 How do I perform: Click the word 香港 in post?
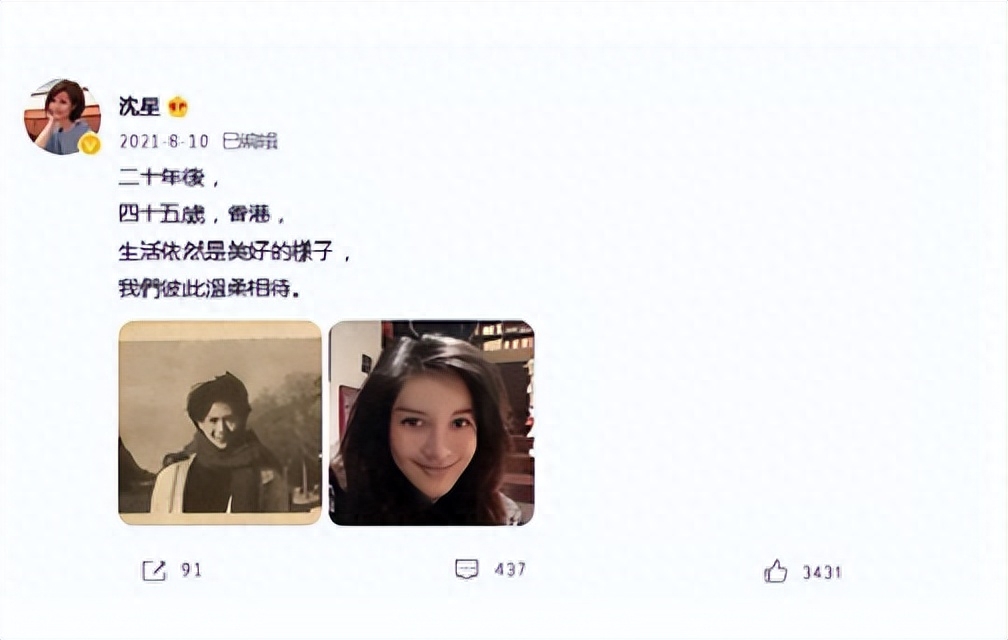[249, 214]
